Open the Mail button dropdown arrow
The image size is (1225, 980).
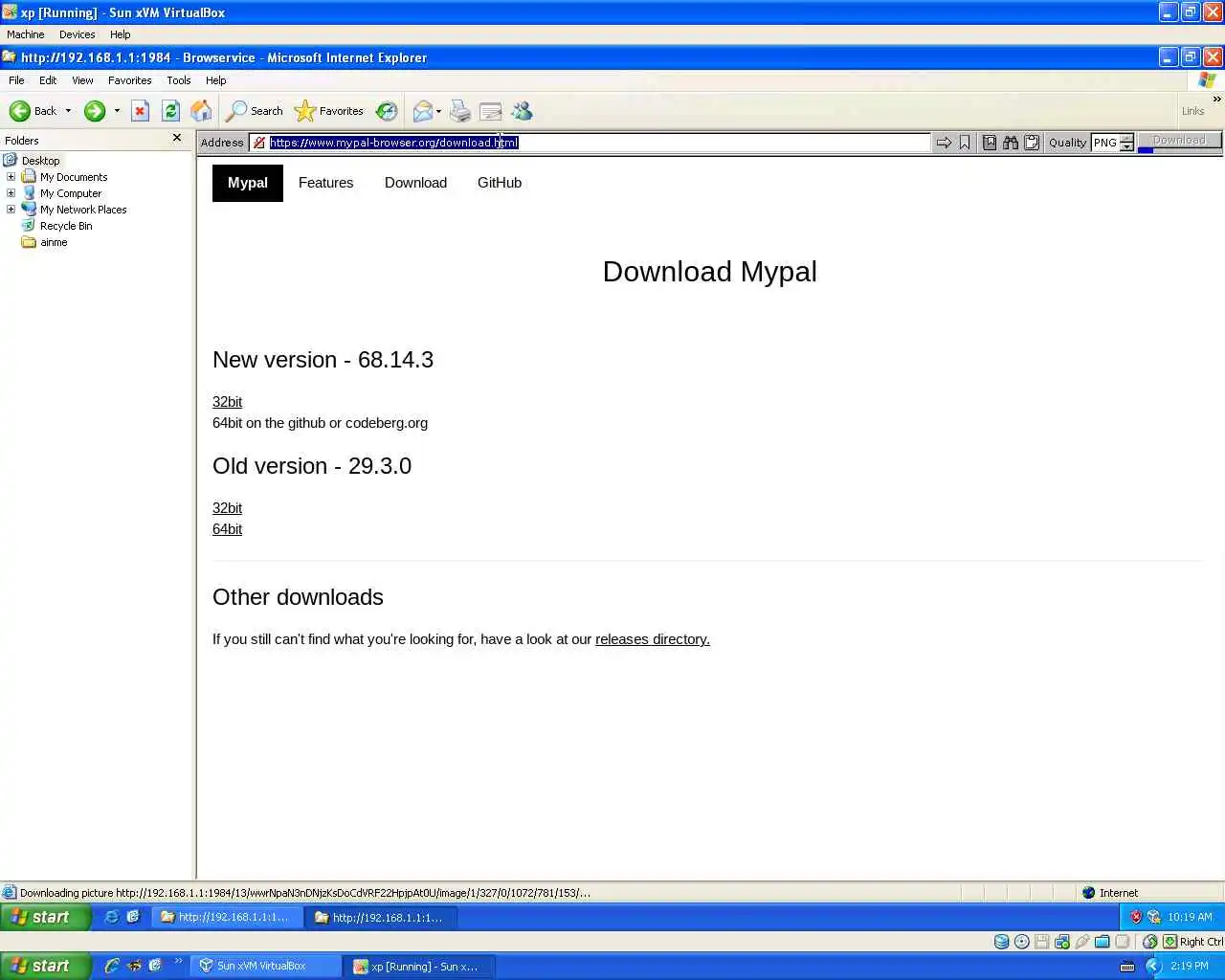tap(438, 111)
